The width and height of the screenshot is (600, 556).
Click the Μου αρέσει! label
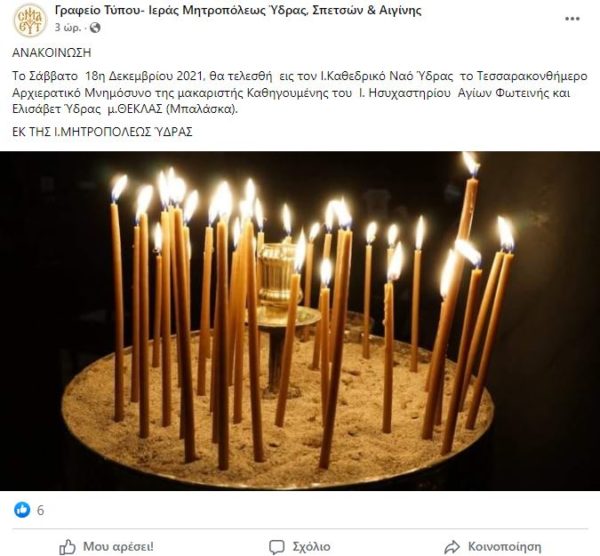coord(118,546)
